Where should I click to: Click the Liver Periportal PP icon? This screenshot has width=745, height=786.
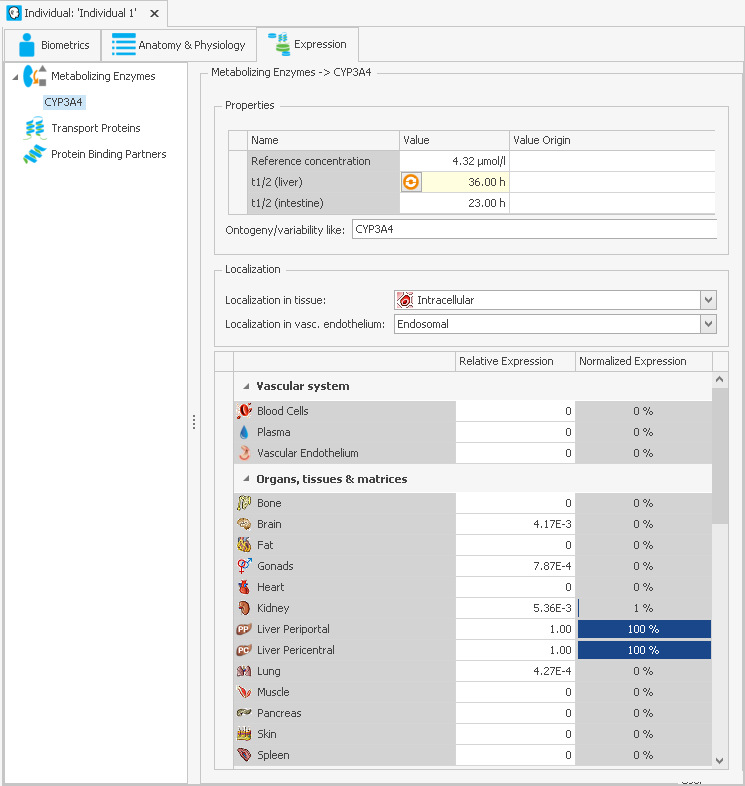[244, 629]
